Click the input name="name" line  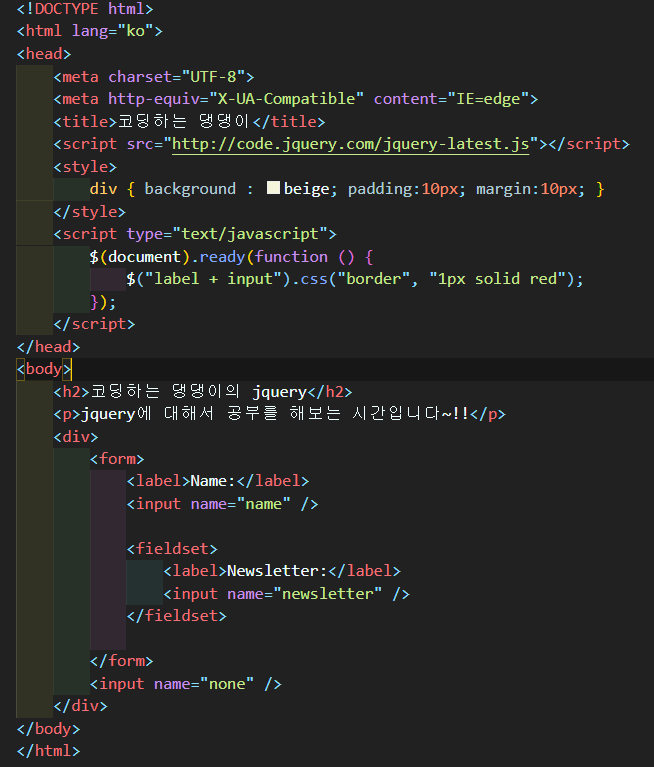[223, 504]
